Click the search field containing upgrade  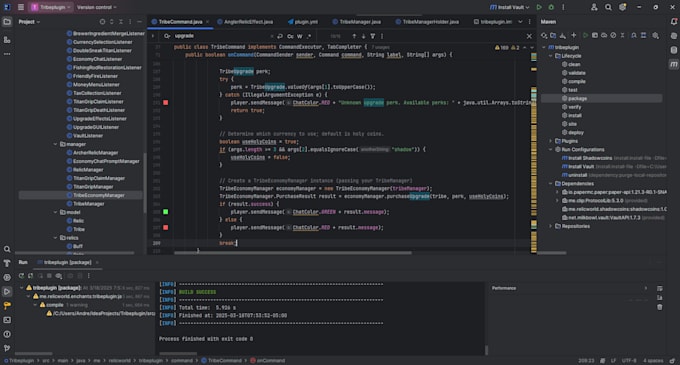coord(221,36)
